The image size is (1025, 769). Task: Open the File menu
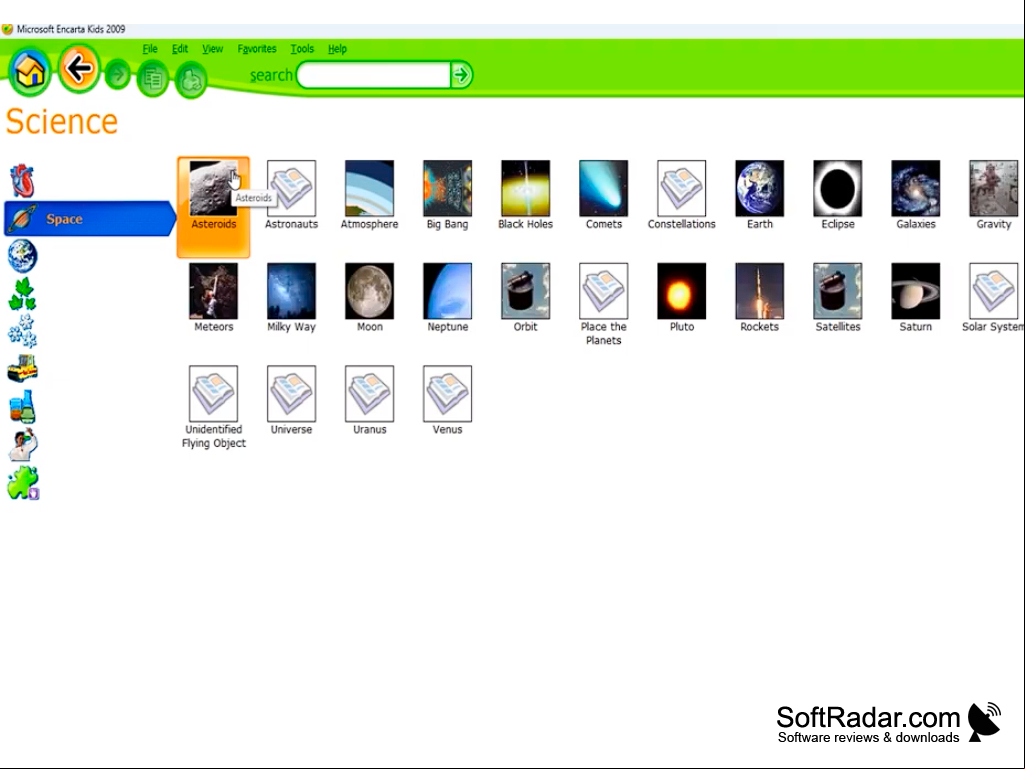[x=150, y=48]
